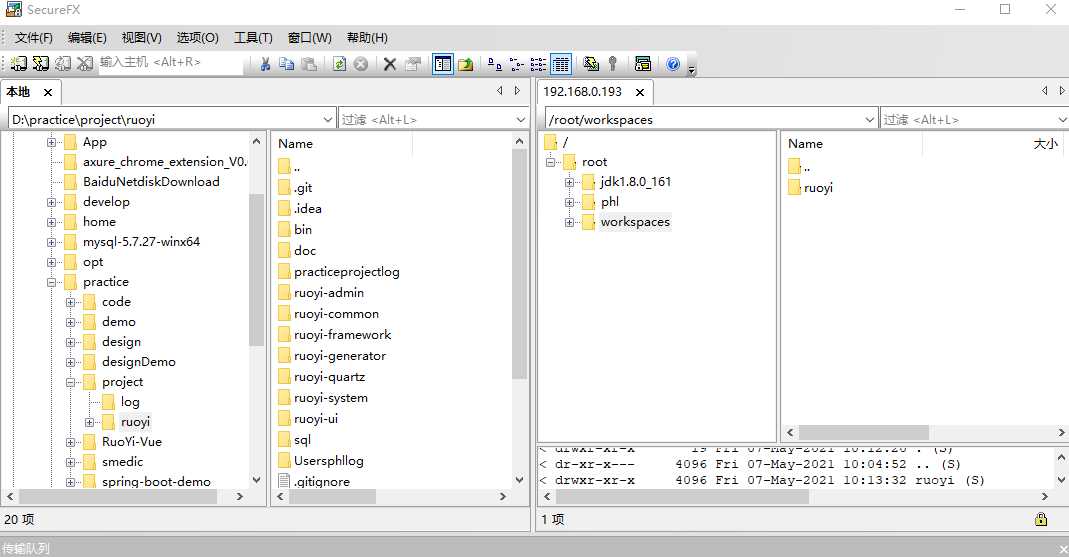
Task: Expand the RuoYi-Vue folder node
Action: (x=71, y=442)
